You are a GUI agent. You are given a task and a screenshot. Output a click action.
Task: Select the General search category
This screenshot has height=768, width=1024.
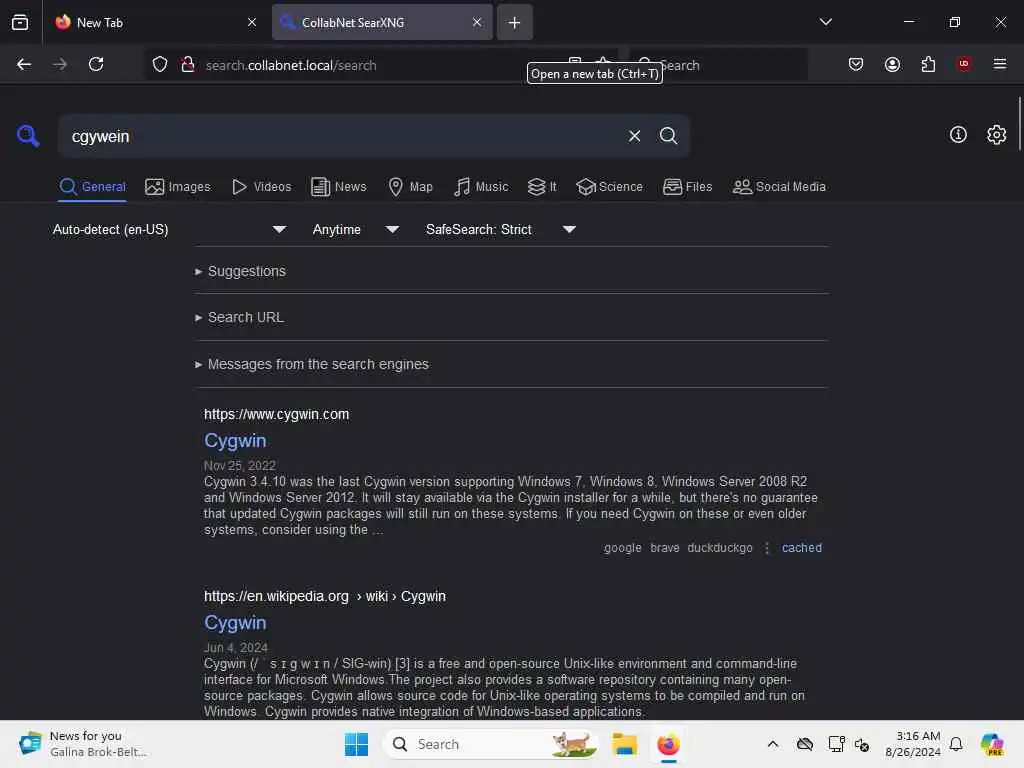click(92, 187)
